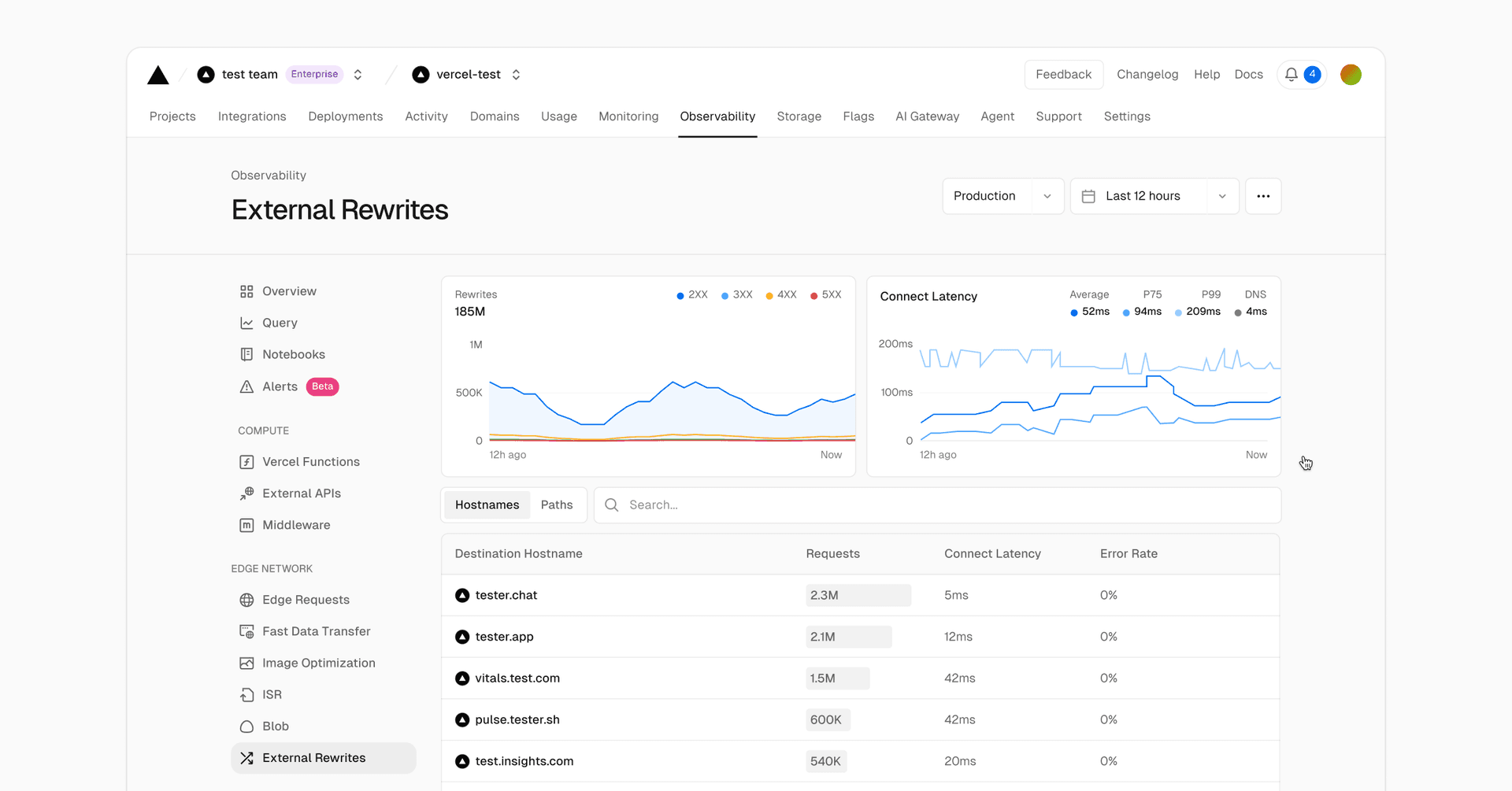Click the Edge Requests globe icon
The image size is (1512, 791).
pyautogui.click(x=246, y=600)
